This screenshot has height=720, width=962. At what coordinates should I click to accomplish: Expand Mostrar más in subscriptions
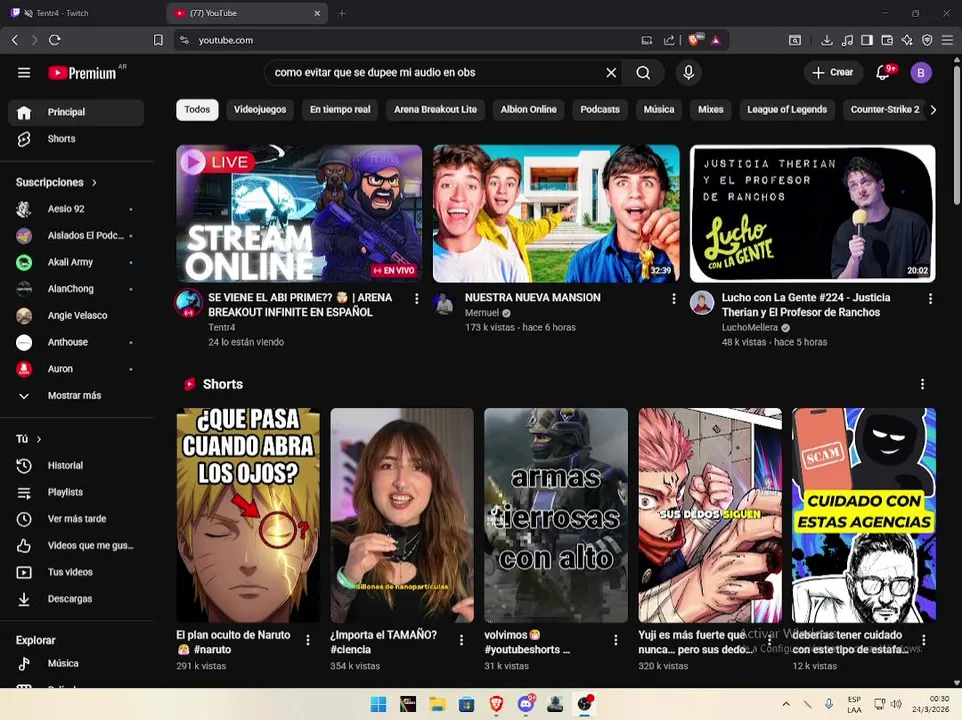pyautogui.click(x=76, y=396)
